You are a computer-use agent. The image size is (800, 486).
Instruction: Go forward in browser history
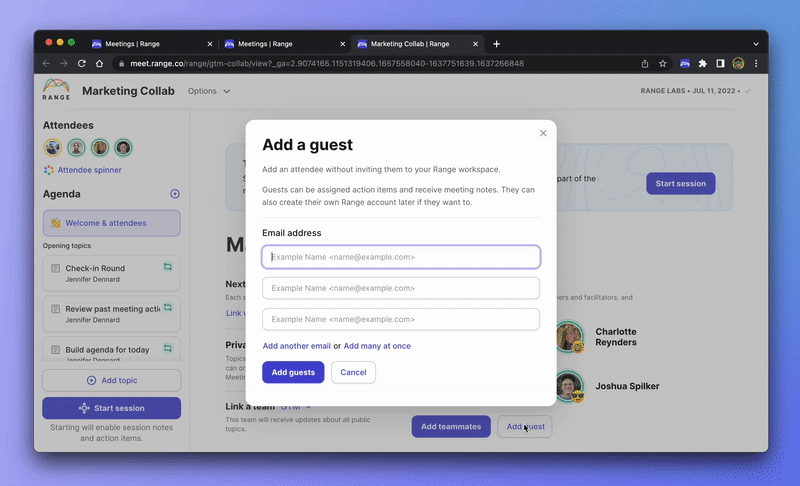tap(64, 64)
